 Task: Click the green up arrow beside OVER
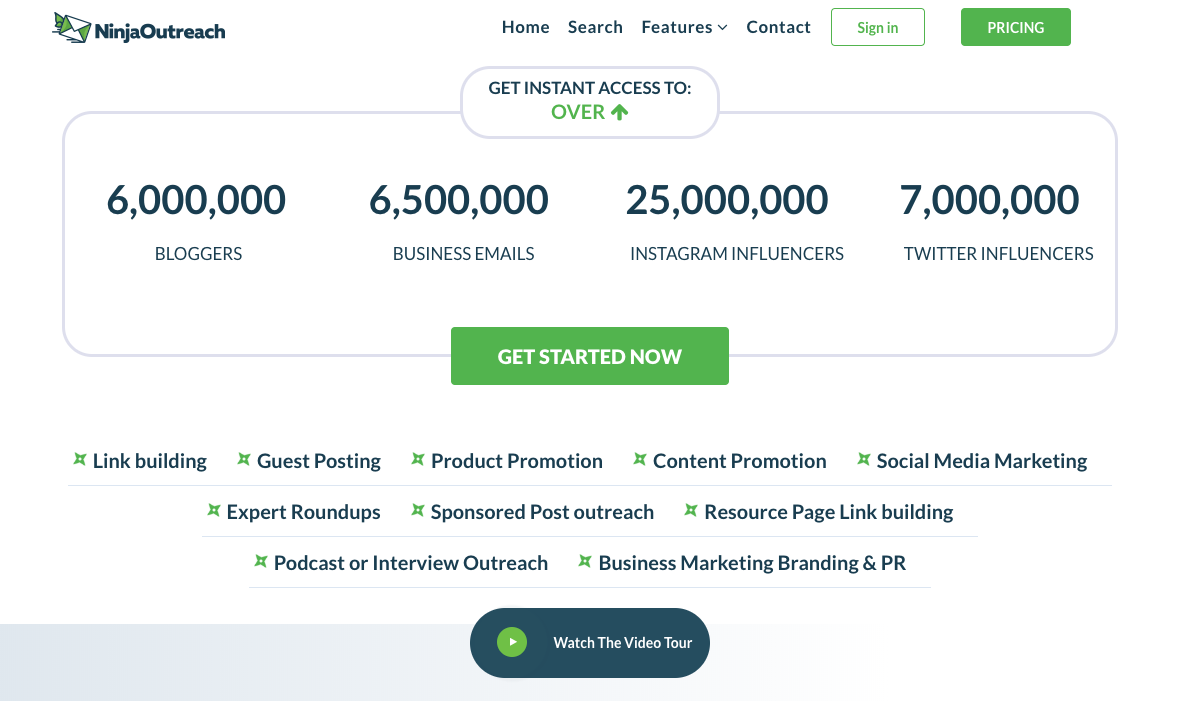pos(620,112)
